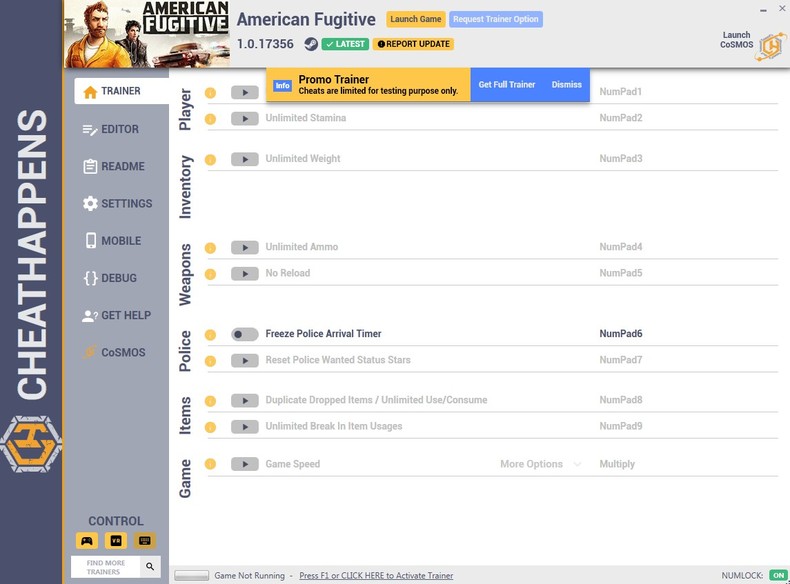
Task: Activate No Reload cheat
Action: tap(245, 274)
